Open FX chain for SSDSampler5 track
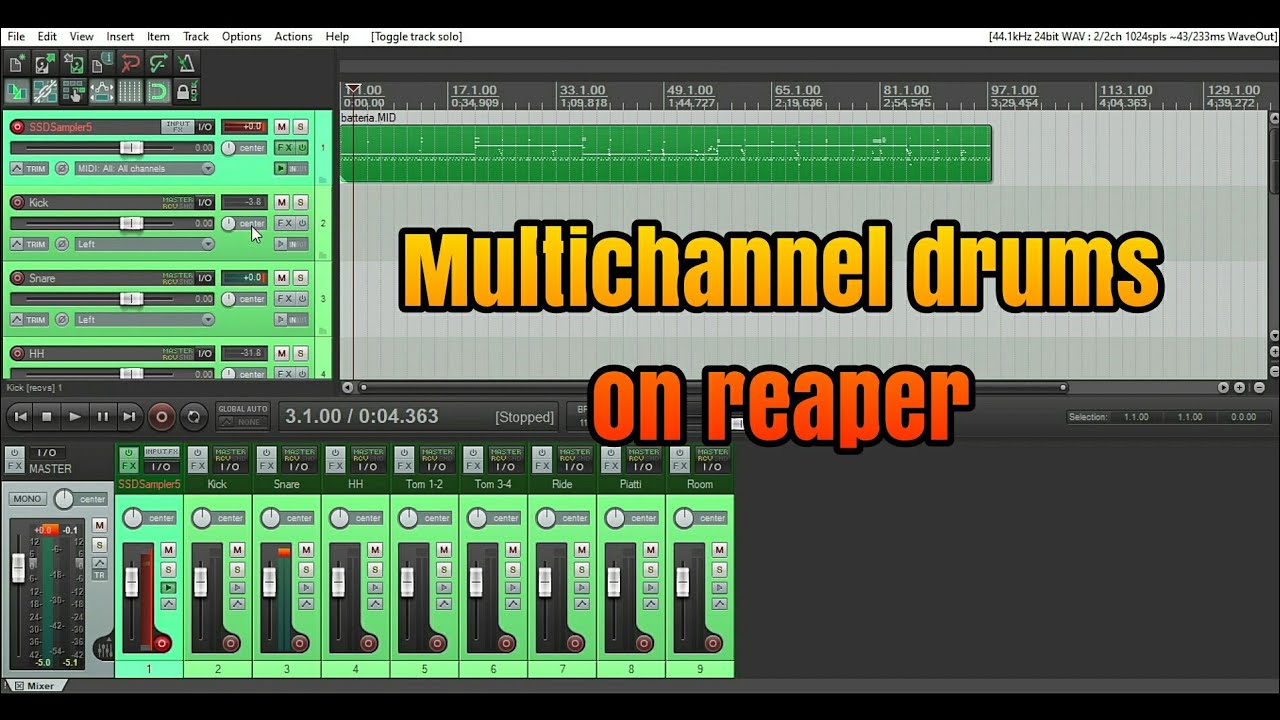The image size is (1280, 720). tap(284, 147)
